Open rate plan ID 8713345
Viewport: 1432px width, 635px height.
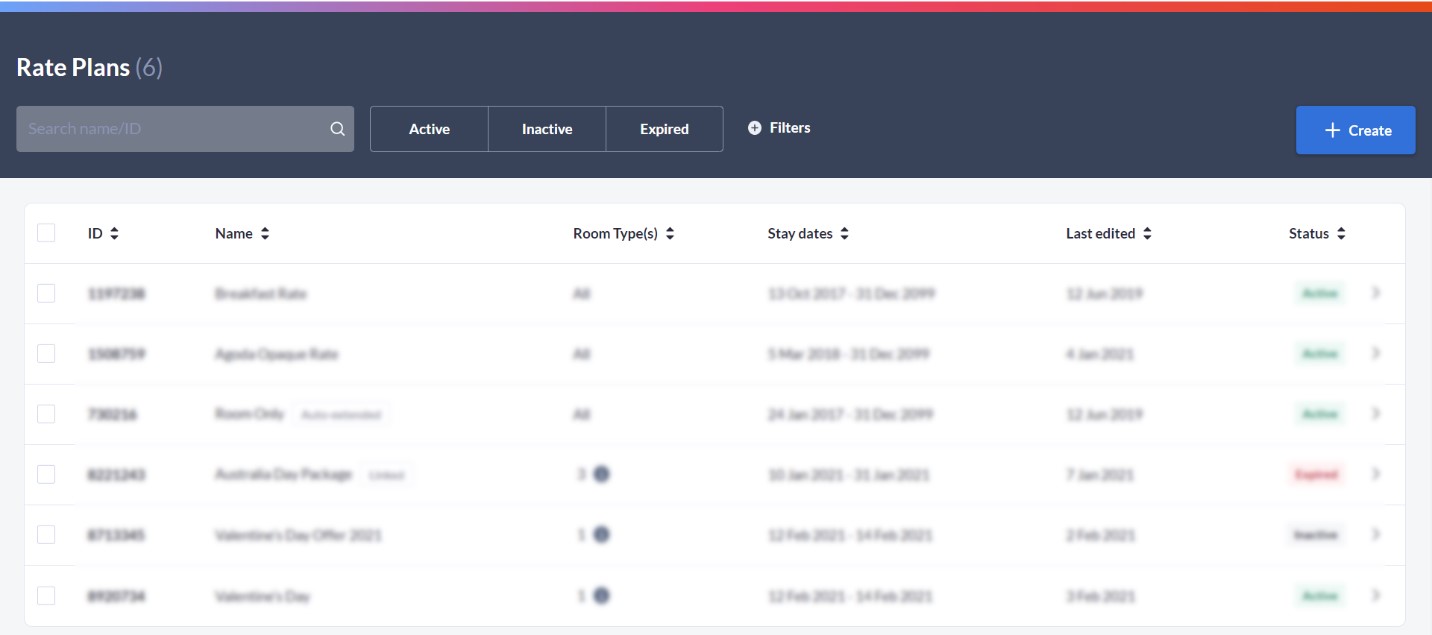[116, 535]
